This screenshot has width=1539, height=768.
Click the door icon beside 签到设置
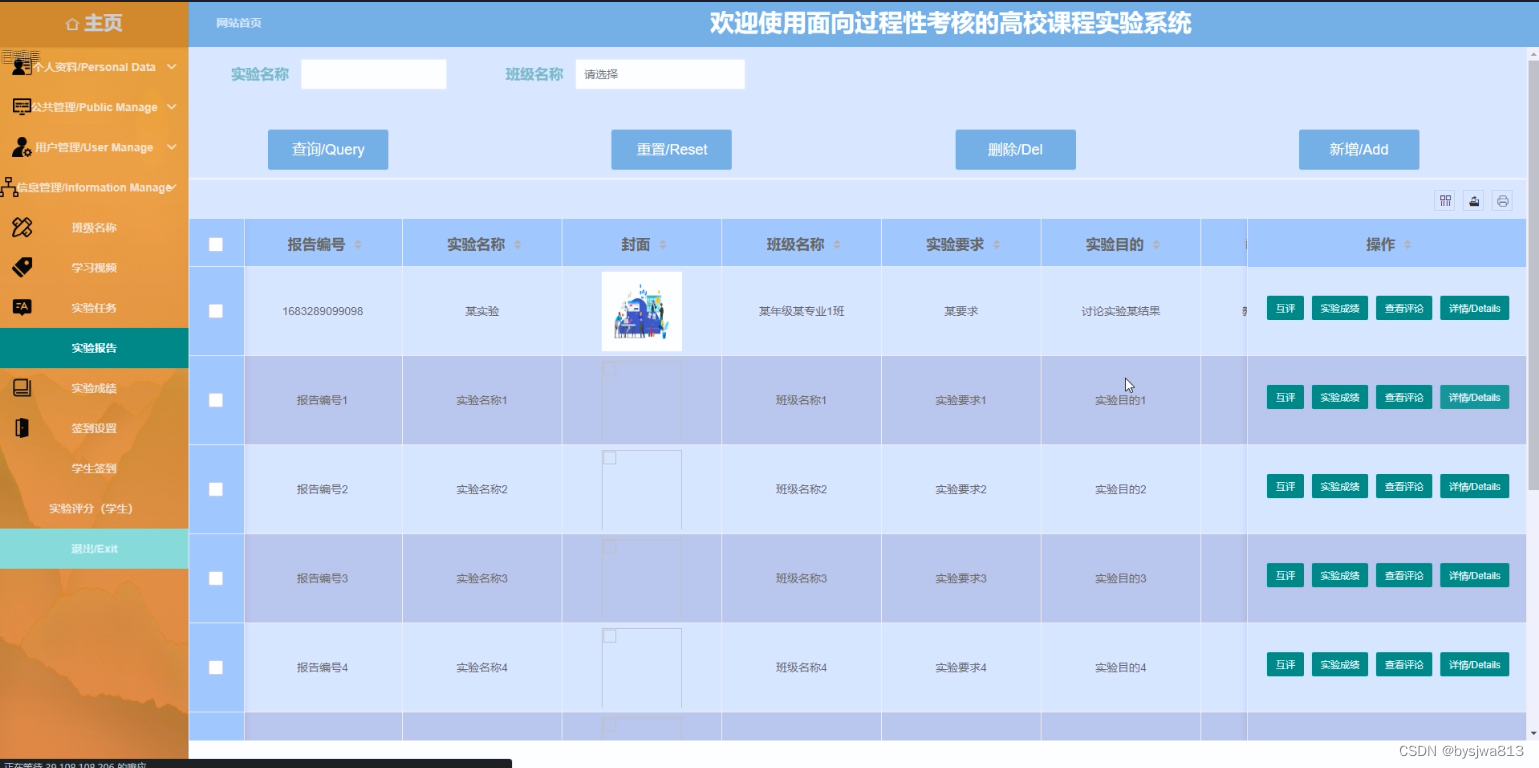tap(22, 428)
